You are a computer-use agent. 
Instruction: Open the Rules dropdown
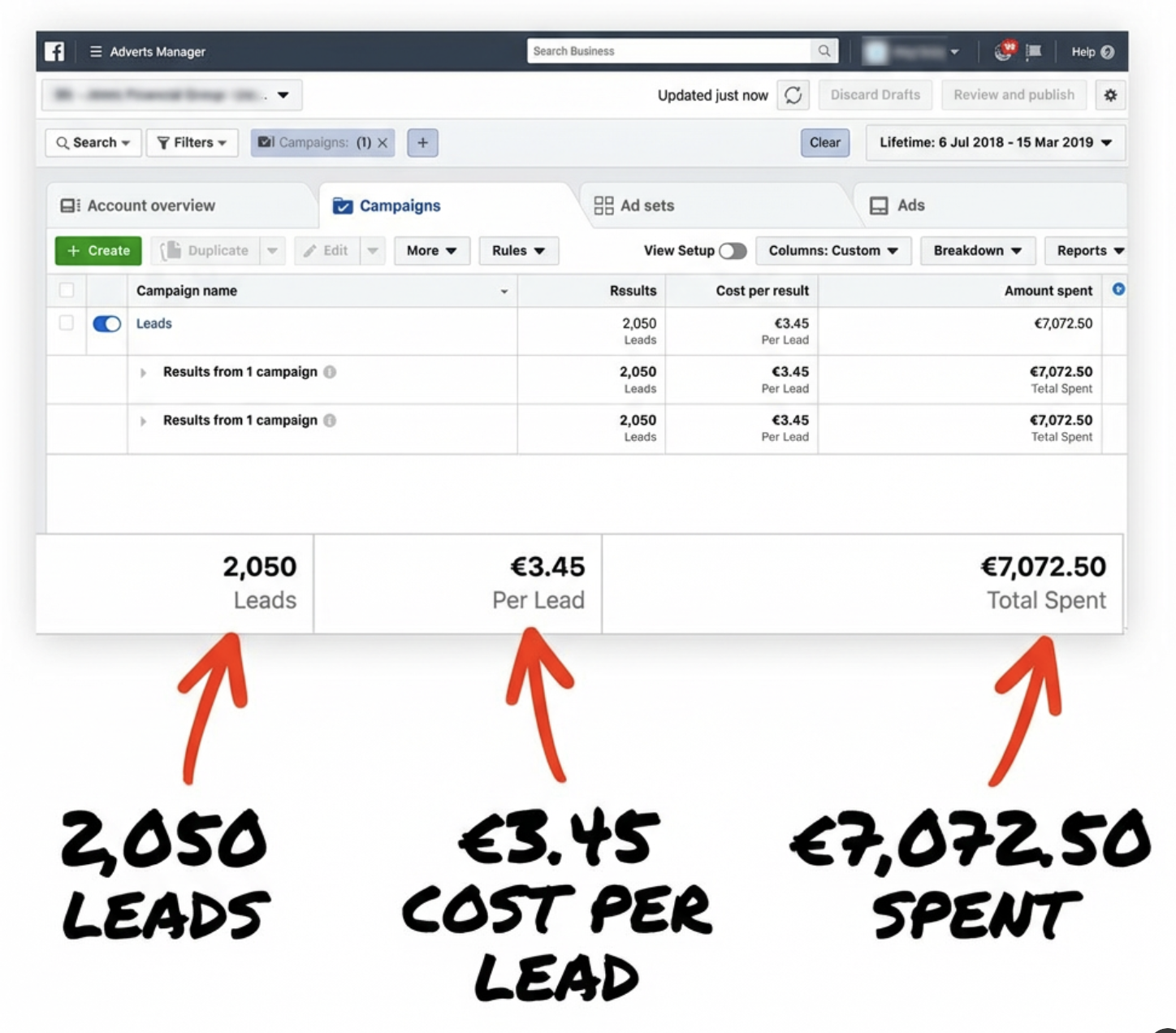(x=518, y=251)
